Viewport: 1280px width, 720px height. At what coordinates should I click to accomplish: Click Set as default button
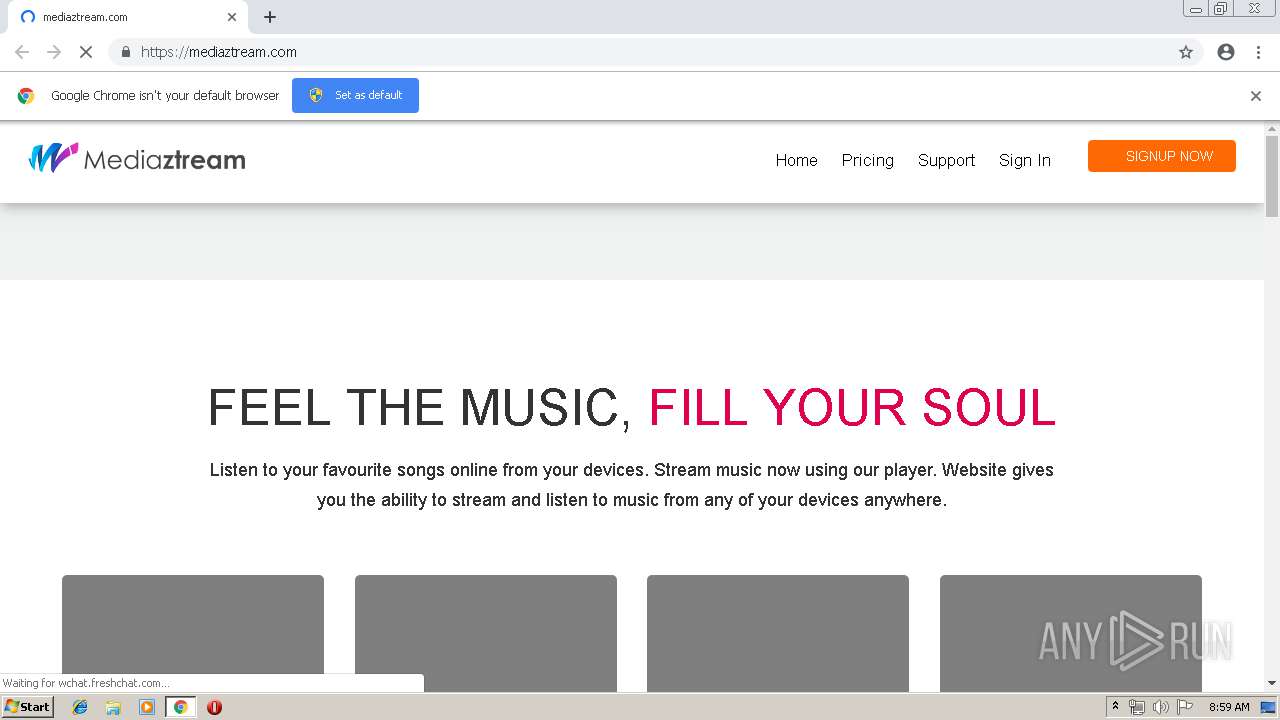(x=355, y=95)
